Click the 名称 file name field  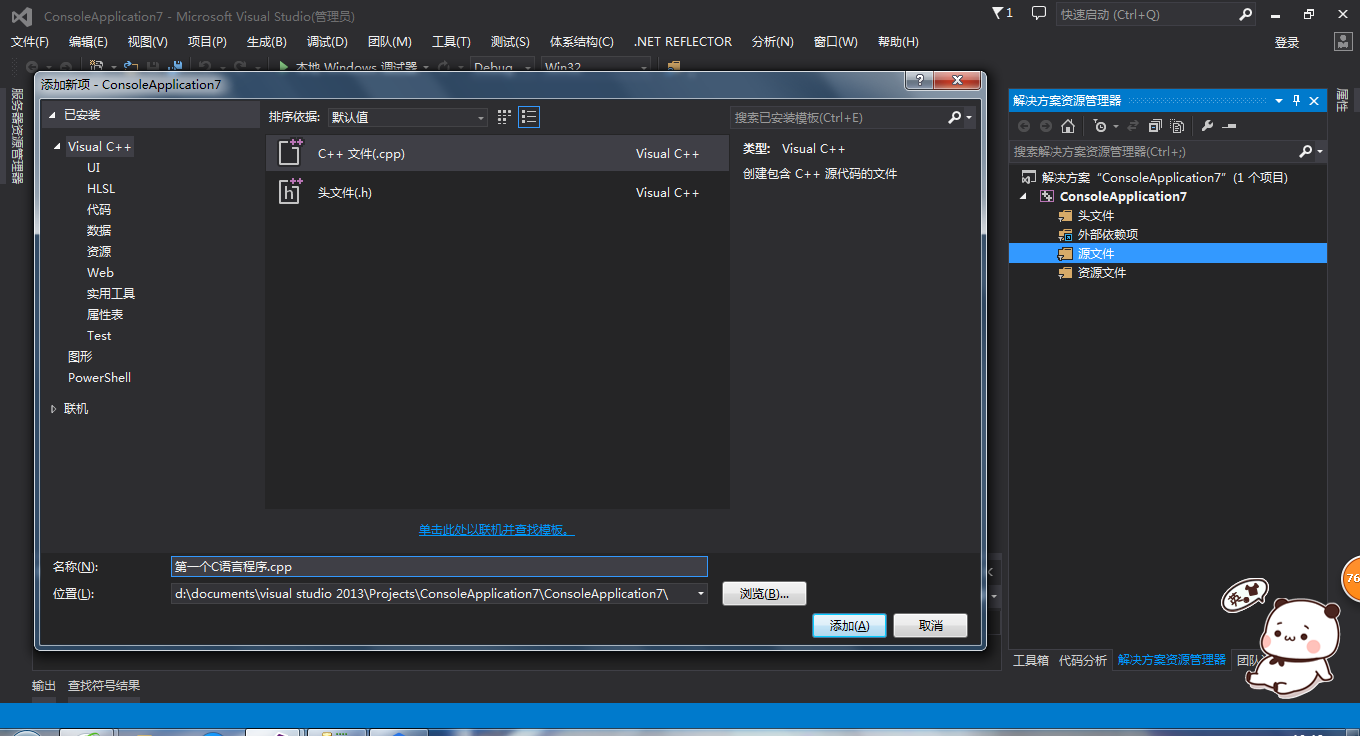[439, 566]
